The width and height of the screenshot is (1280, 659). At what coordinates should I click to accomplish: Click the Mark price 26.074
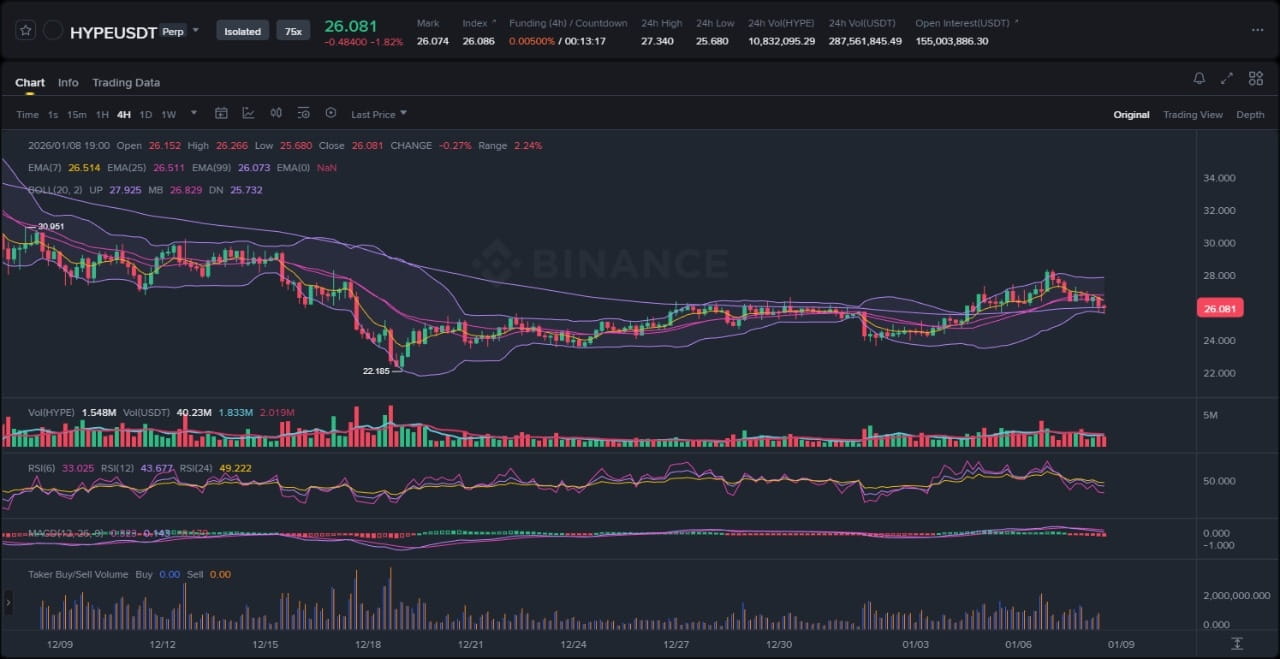tap(433, 41)
